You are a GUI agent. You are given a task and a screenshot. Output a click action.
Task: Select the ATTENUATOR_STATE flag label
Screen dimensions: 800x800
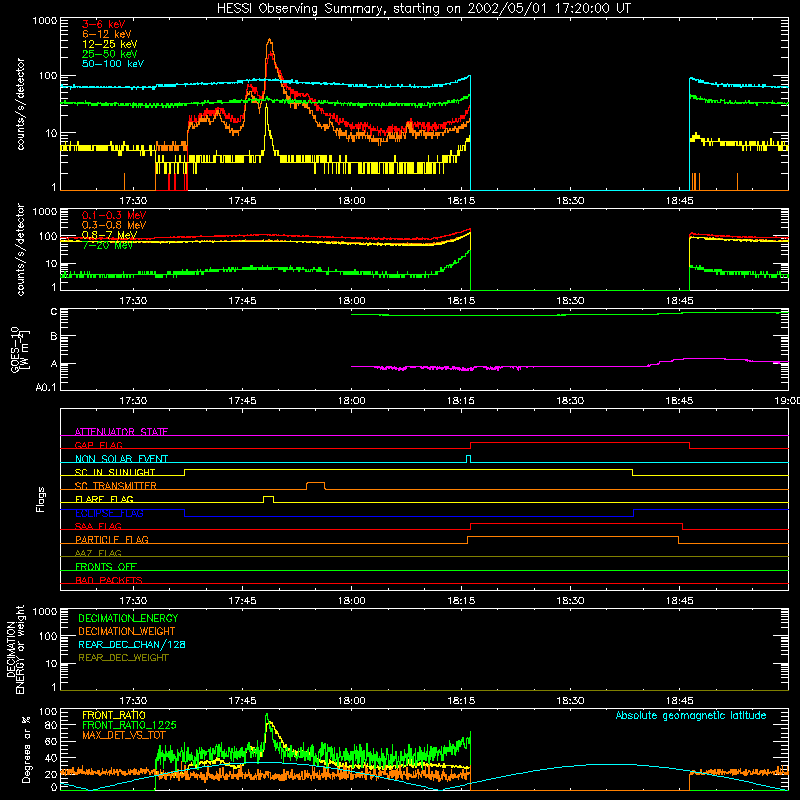121,432
